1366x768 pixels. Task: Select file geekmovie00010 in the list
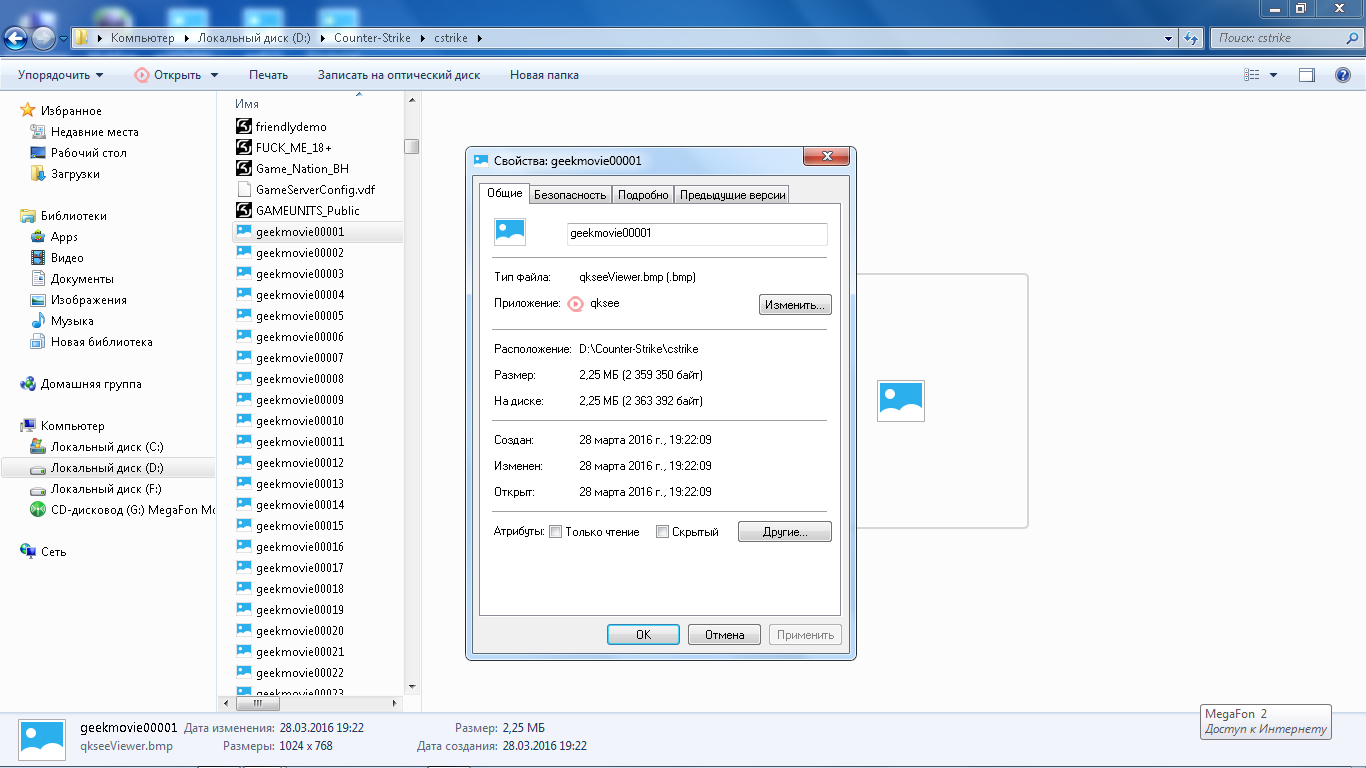pos(300,421)
